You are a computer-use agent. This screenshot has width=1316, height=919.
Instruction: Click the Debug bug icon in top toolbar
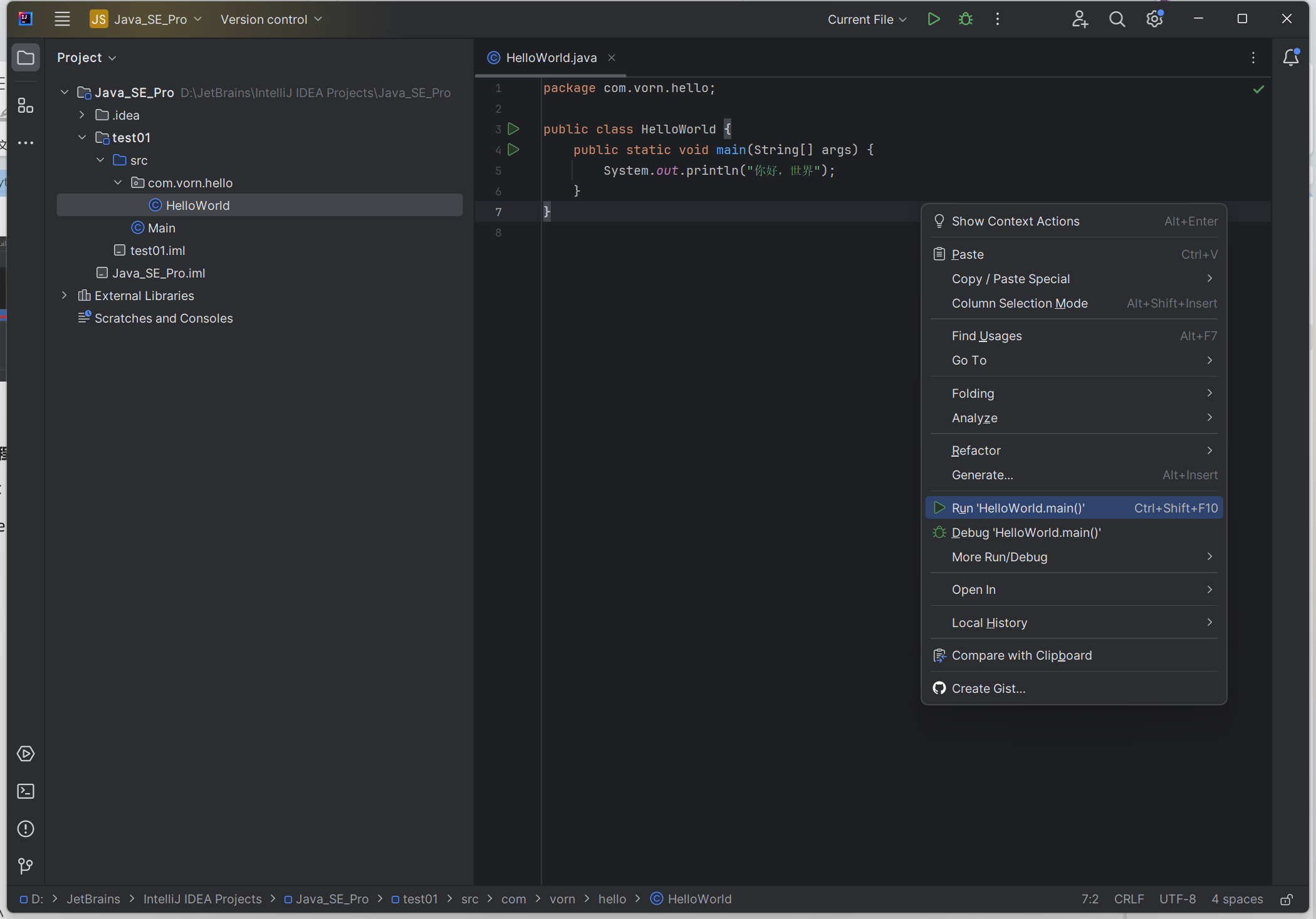pos(966,19)
